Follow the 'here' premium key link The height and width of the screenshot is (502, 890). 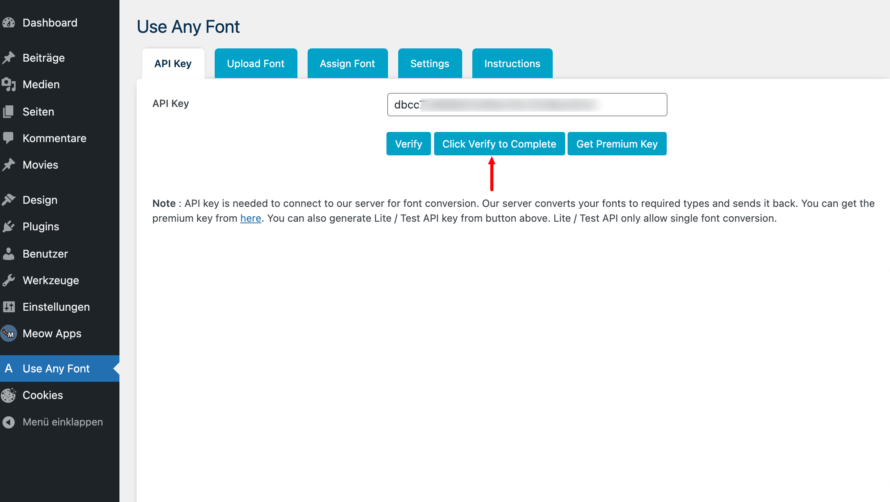click(250, 218)
